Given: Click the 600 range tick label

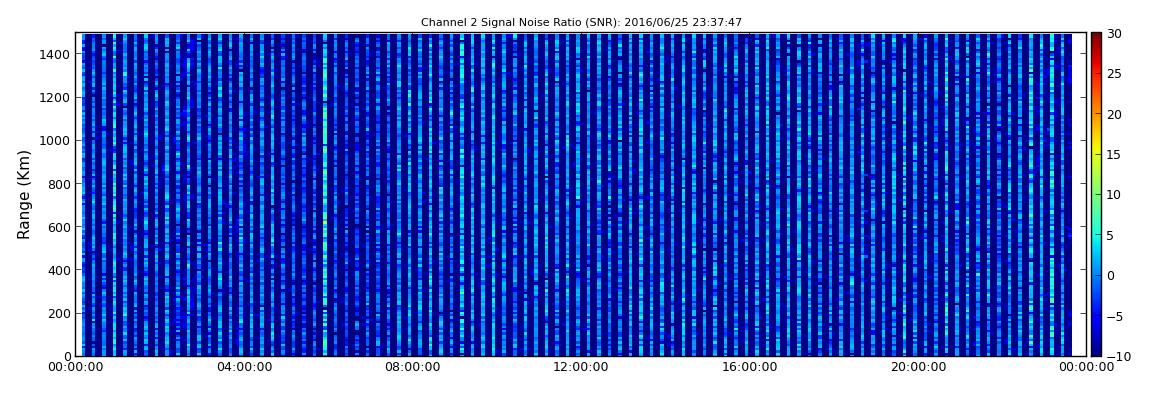Looking at the screenshot, I should 59,227.
